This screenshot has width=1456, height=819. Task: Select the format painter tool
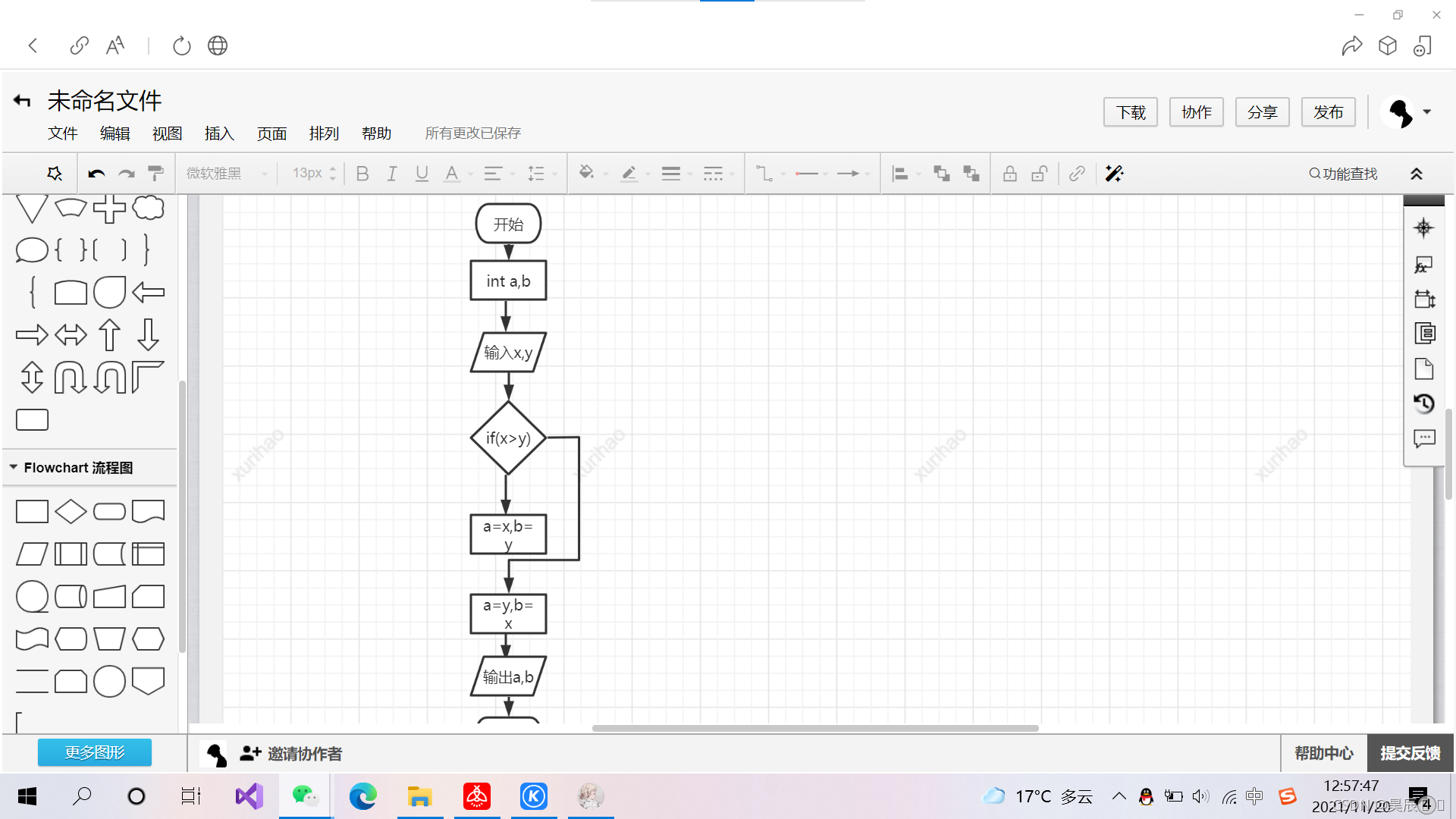tap(155, 174)
